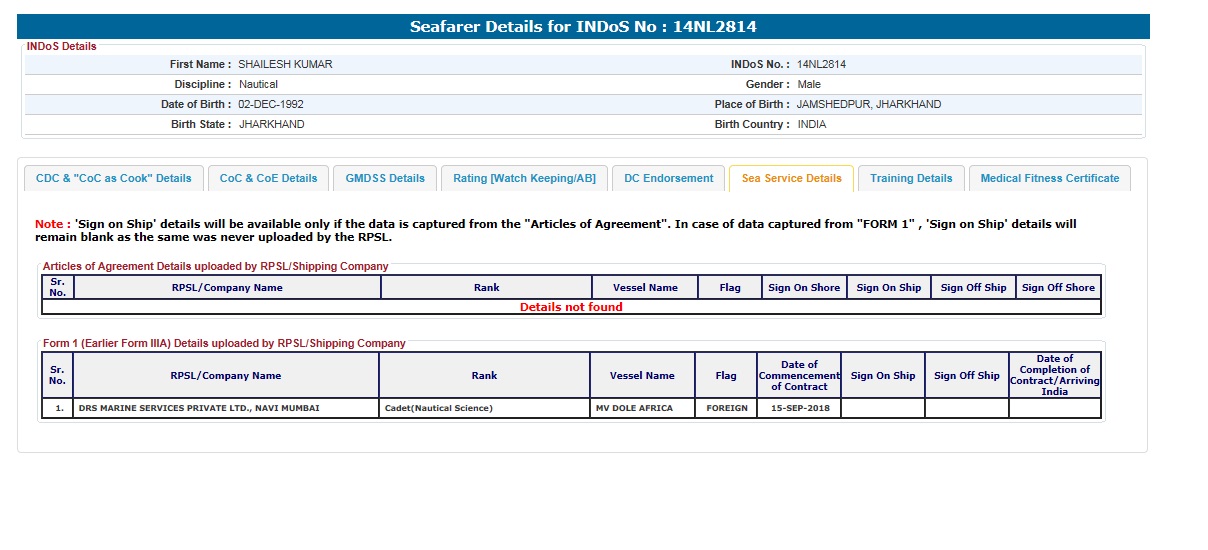Select the GMDSS Details tab
The width and height of the screenshot is (1208, 550).
(385, 178)
